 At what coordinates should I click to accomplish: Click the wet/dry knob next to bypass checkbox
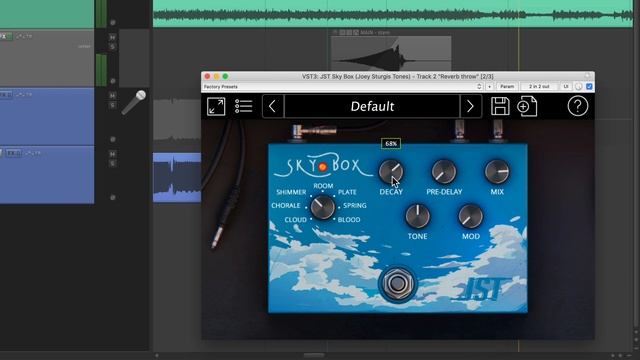tap(579, 87)
